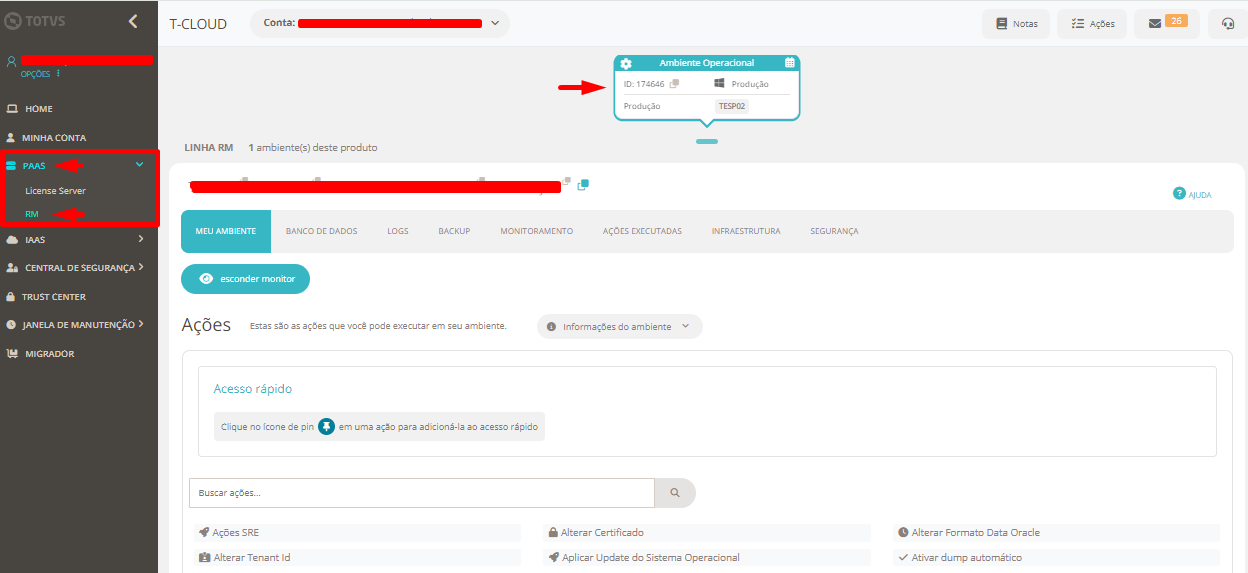
Task: Click the IAAS cloud icon
Action: [x=11, y=240]
